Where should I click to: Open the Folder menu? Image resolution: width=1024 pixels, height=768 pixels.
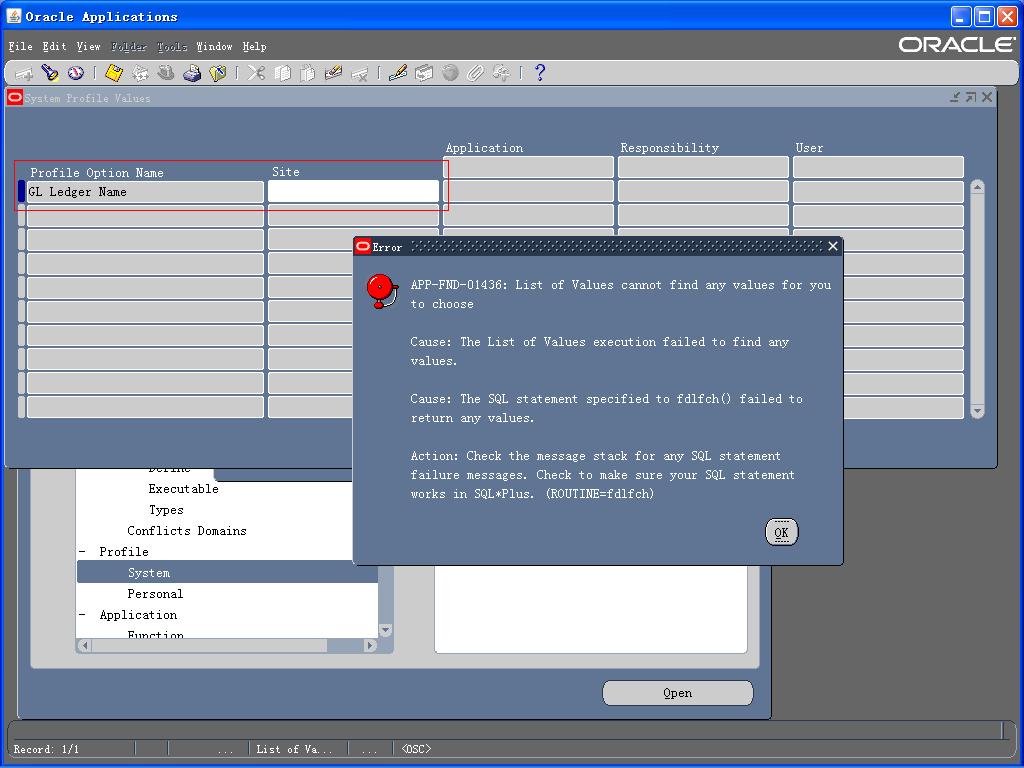click(x=129, y=46)
